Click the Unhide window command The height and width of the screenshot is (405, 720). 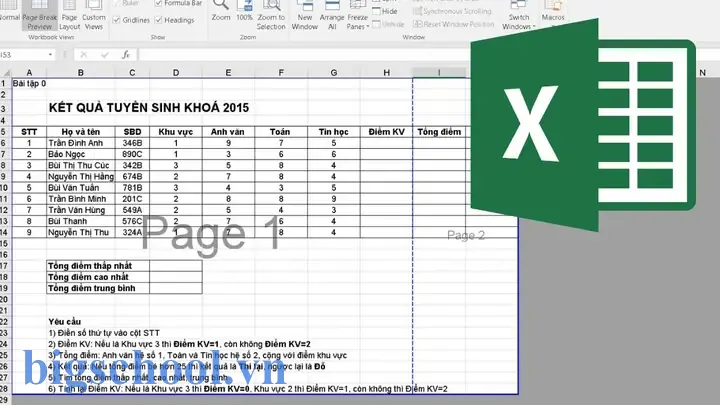pos(388,24)
